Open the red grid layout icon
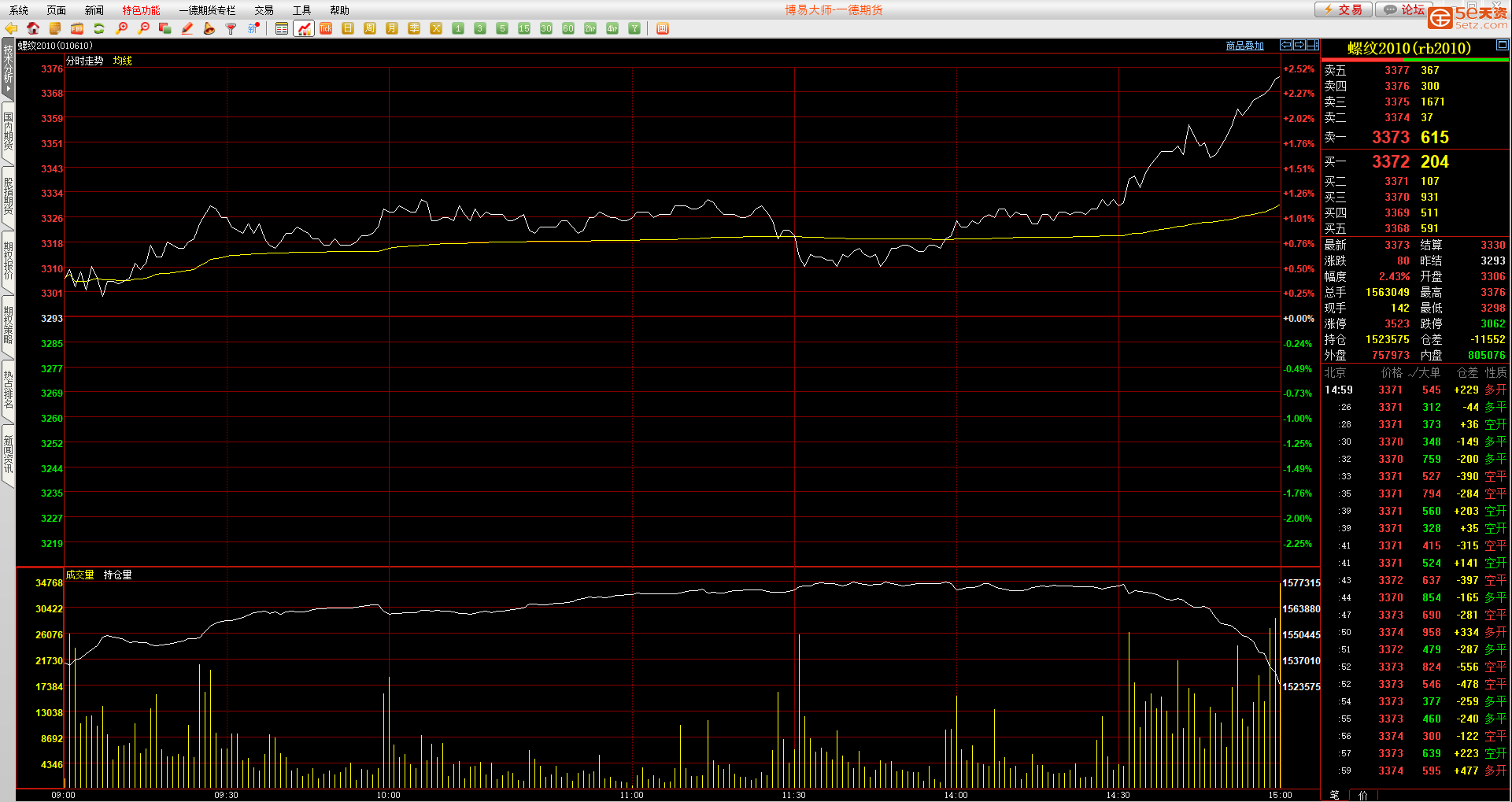The image size is (1512, 802). (x=663, y=28)
